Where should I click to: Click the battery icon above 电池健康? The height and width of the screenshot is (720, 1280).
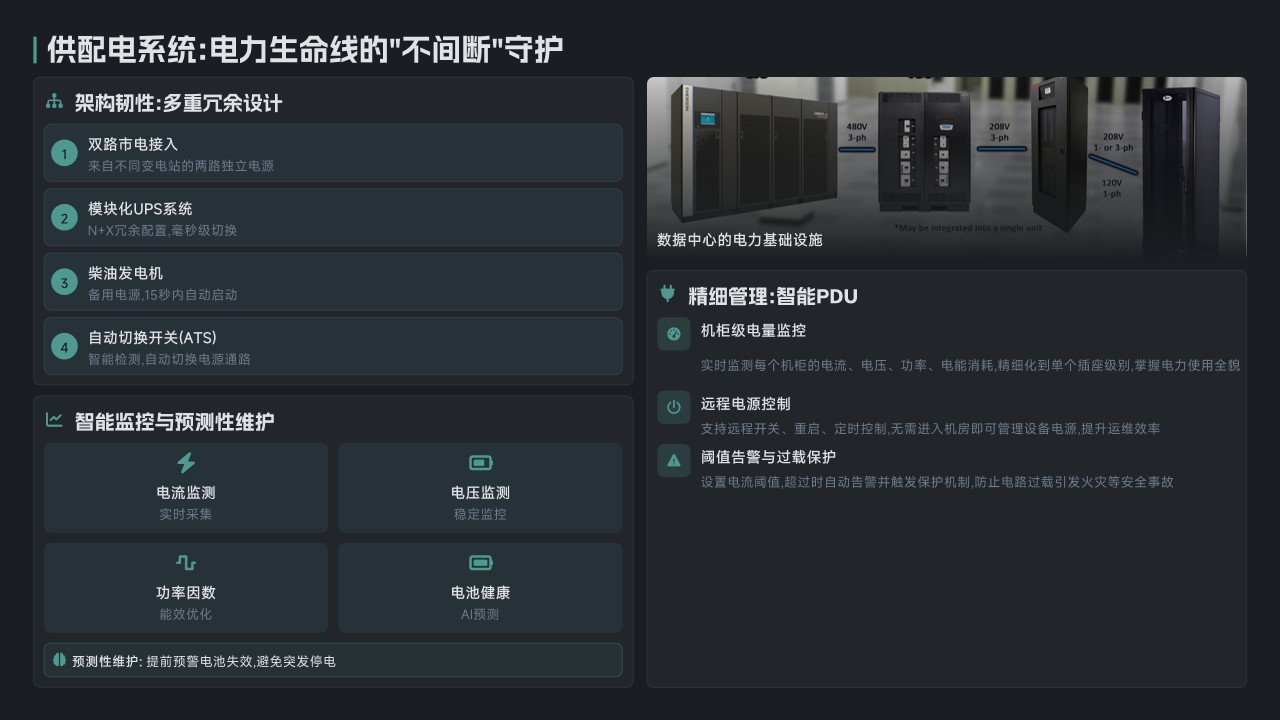coord(480,562)
